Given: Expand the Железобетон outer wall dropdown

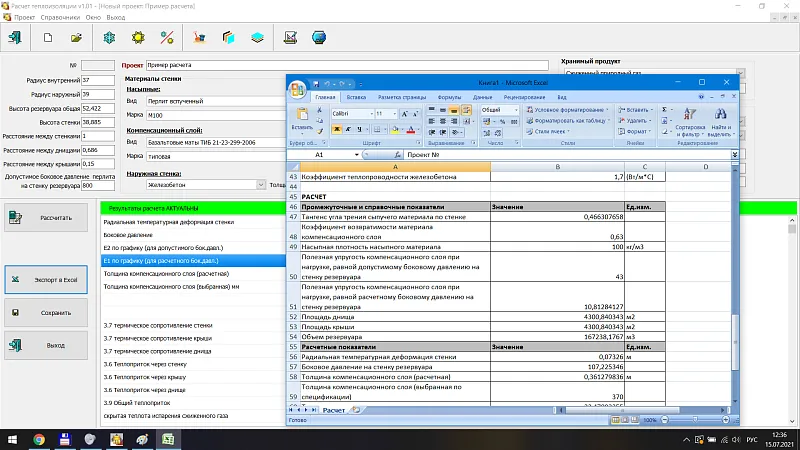Looking at the screenshot, I should click(x=261, y=184).
